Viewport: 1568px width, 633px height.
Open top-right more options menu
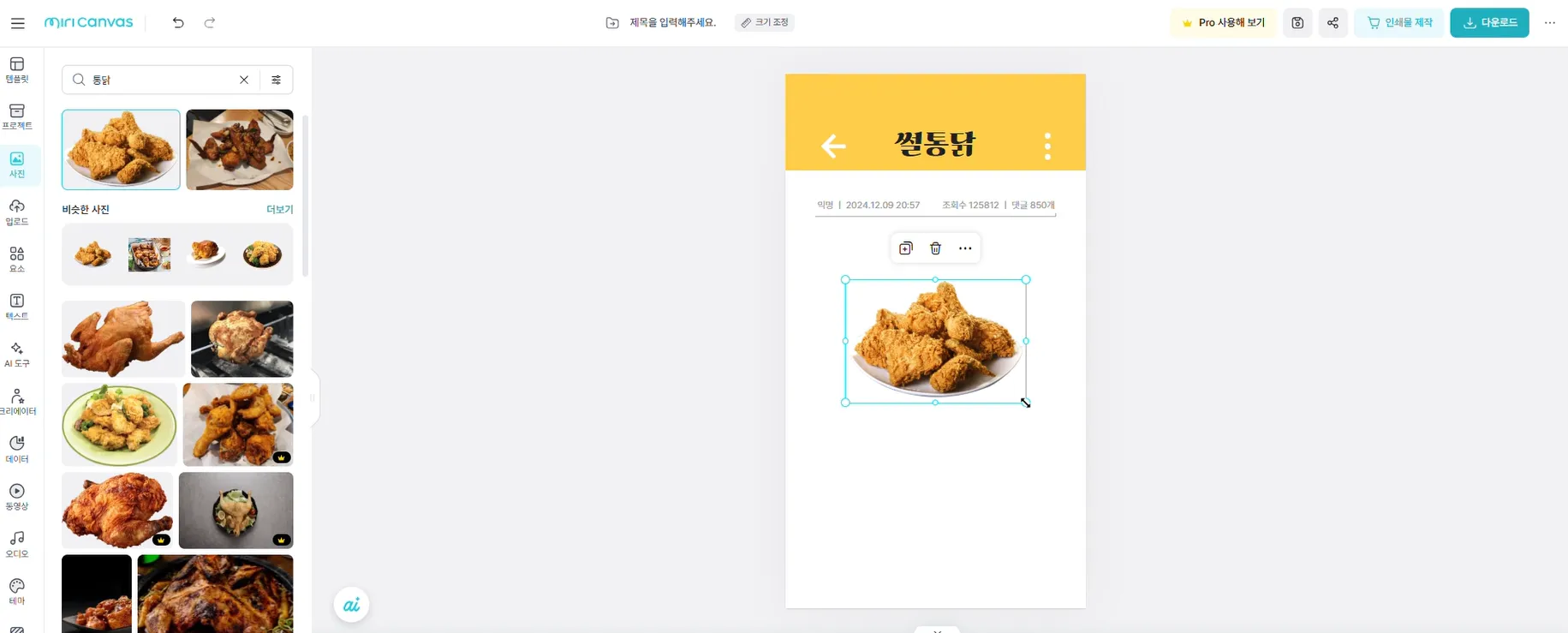[1549, 23]
